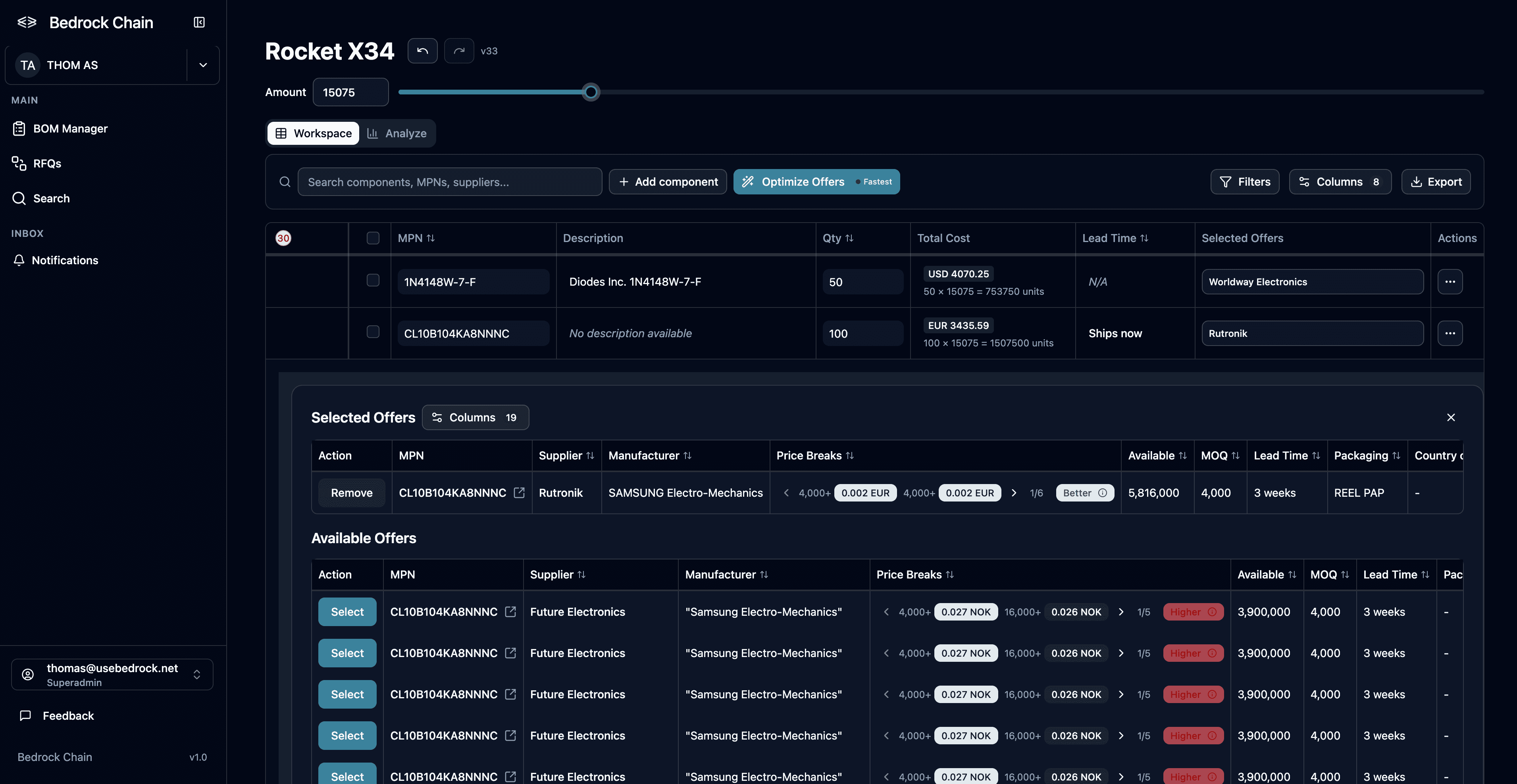The width and height of the screenshot is (1517, 784).
Task: Switch to the Analyze tab
Action: tap(397, 133)
